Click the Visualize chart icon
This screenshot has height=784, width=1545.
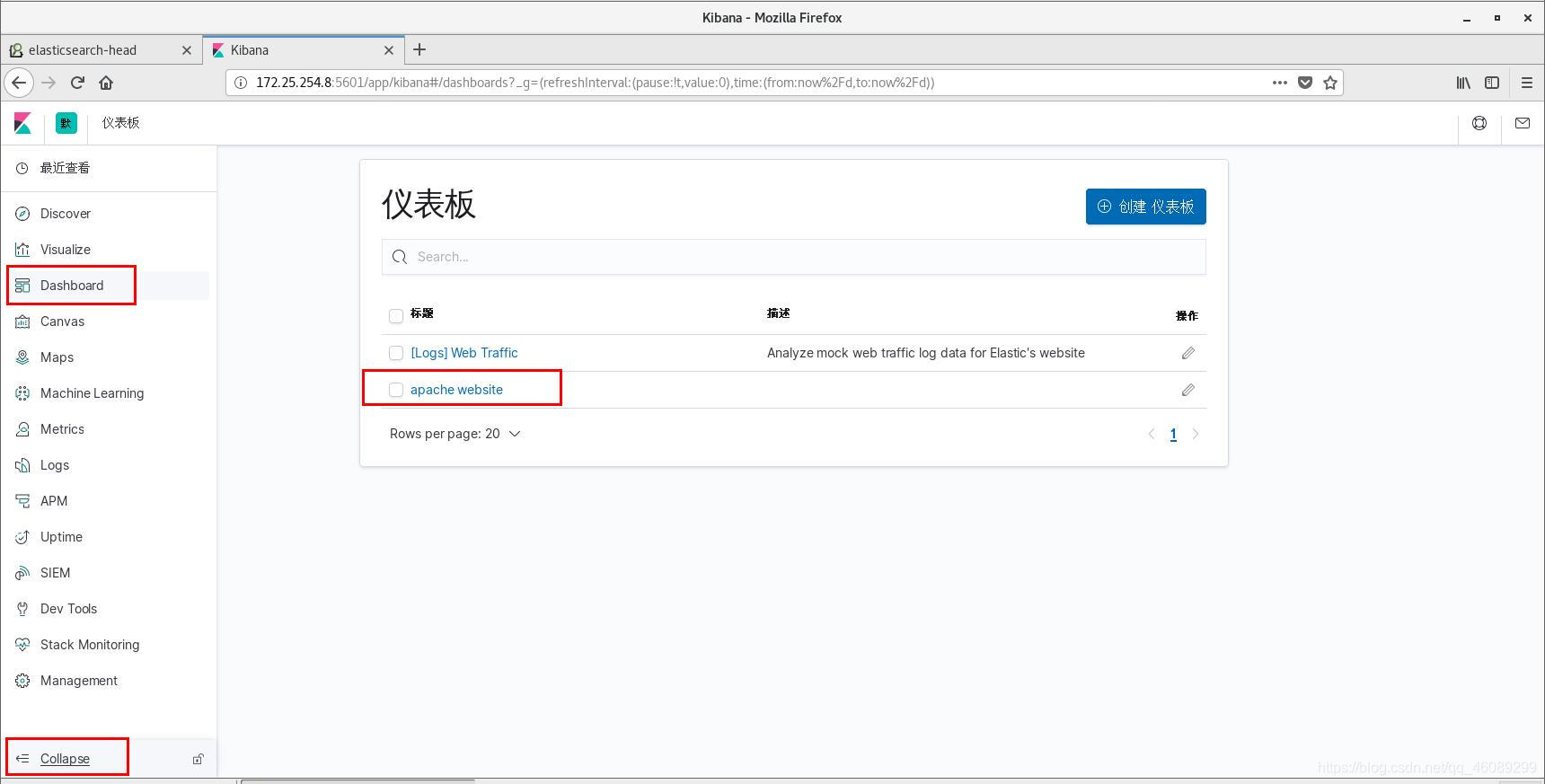point(22,250)
